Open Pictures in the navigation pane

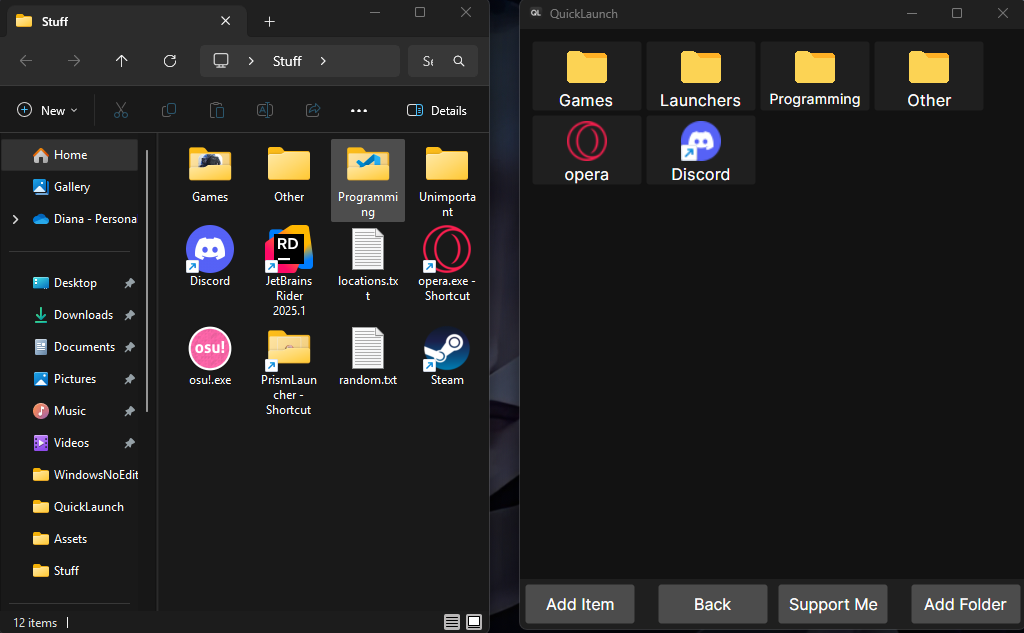click(70, 379)
